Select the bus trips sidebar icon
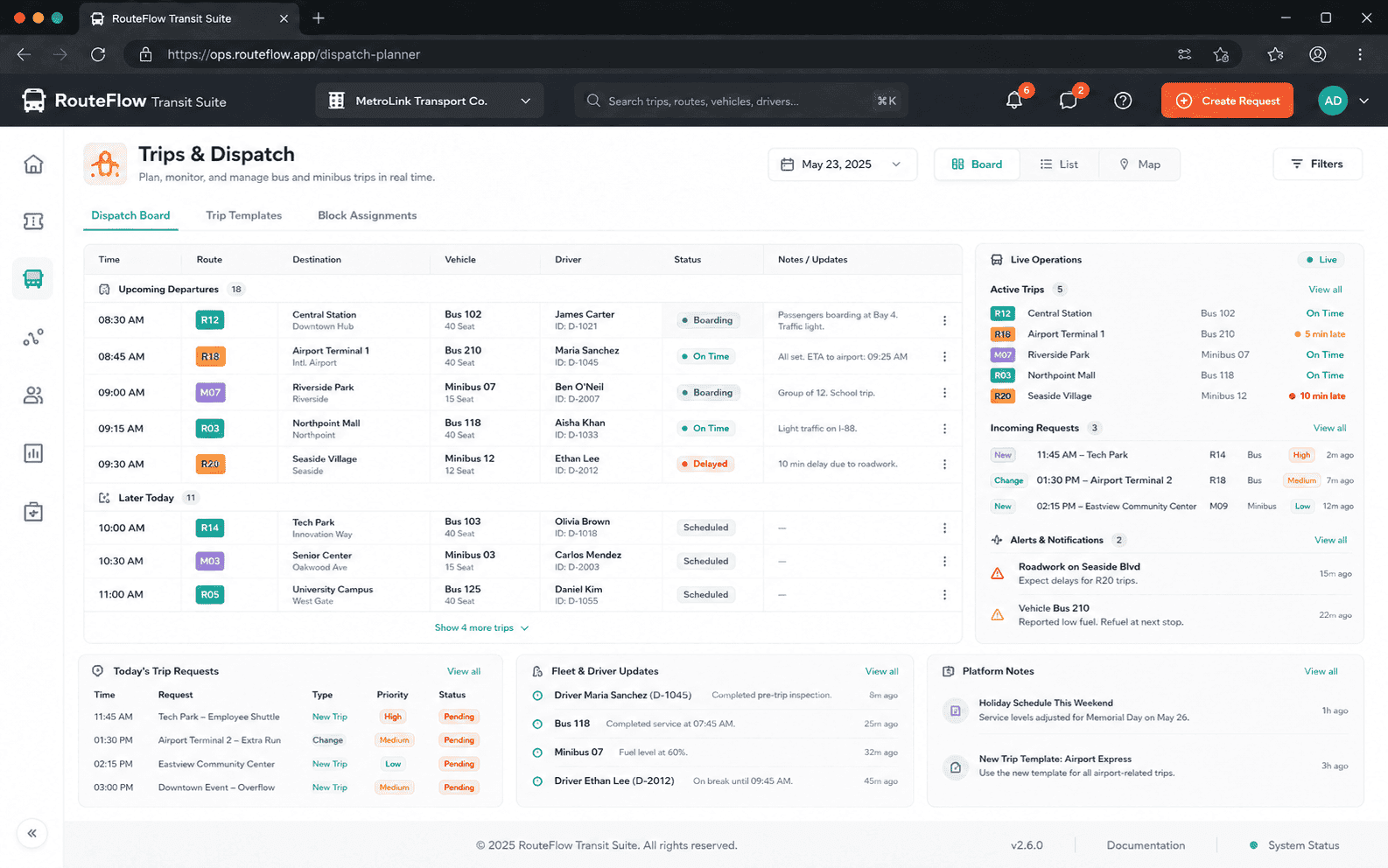The image size is (1388, 868). pyautogui.click(x=33, y=279)
